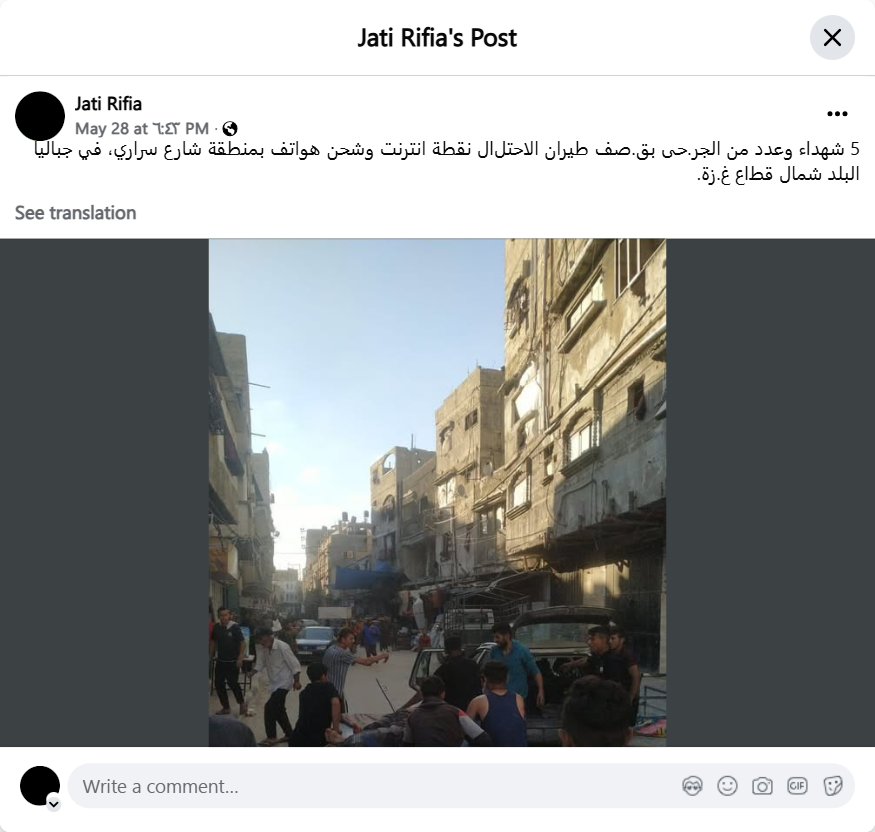Click the globe public audience icon
The image size is (875, 832).
pyautogui.click(x=230, y=129)
